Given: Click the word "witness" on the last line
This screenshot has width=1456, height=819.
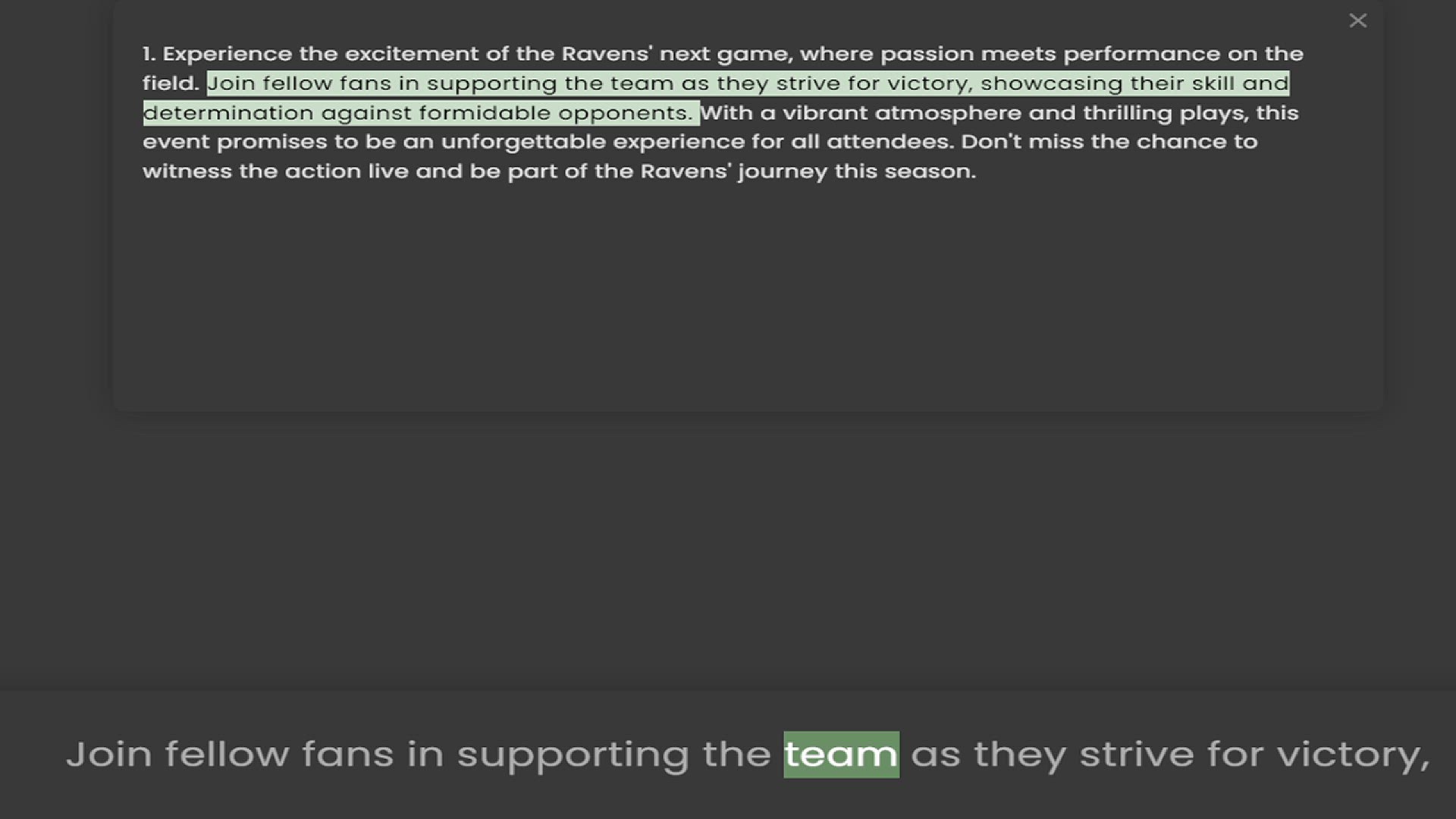Looking at the screenshot, I should click(x=187, y=171).
